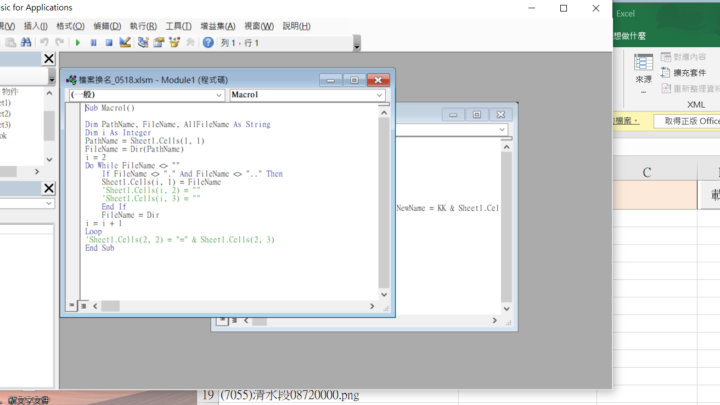This screenshot has height=405, width=720.
Task: Click the Module1 code window vertical scrollbar
Action: click(x=384, y=200)
